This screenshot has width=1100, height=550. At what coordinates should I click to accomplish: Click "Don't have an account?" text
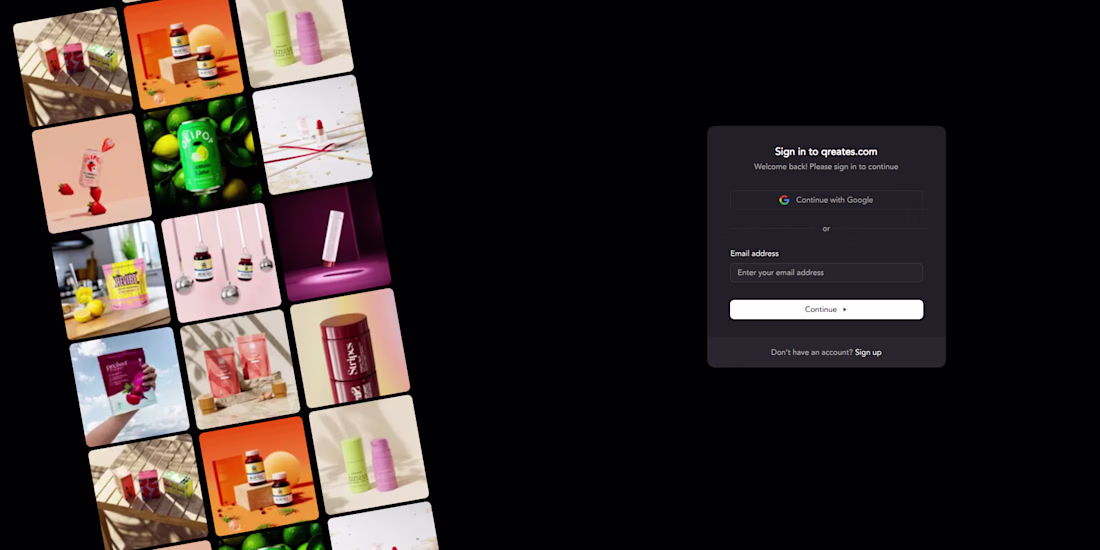pos(811,352)
